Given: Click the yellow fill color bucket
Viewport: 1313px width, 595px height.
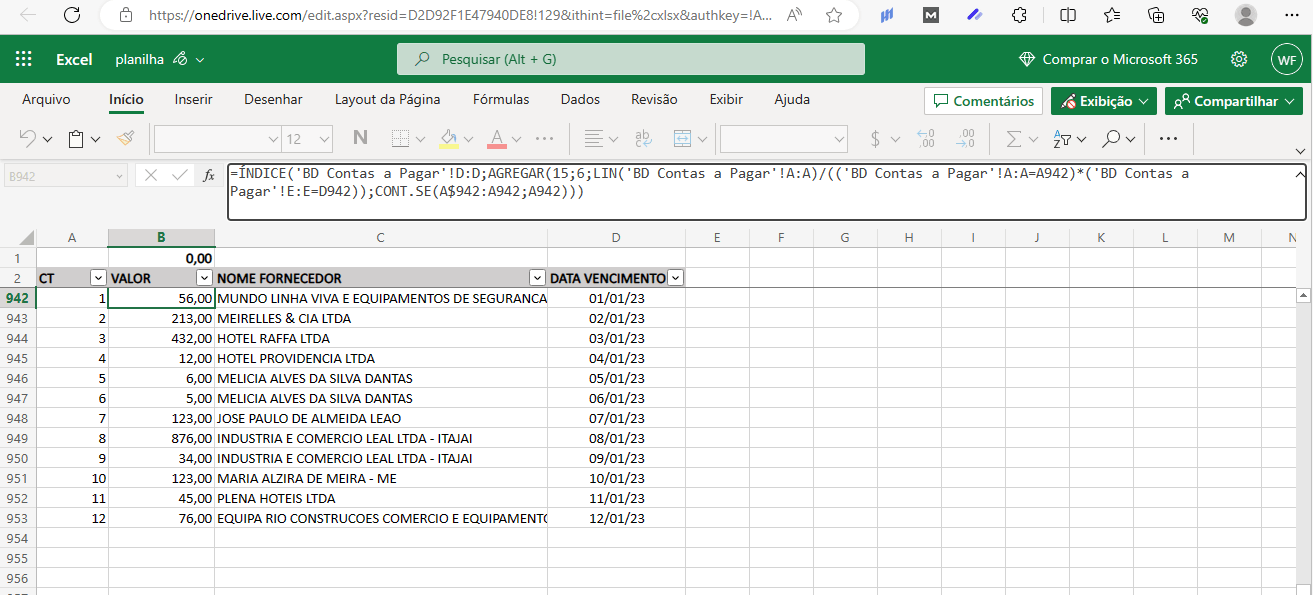Looking at the screenshot, I should point(449,138).
